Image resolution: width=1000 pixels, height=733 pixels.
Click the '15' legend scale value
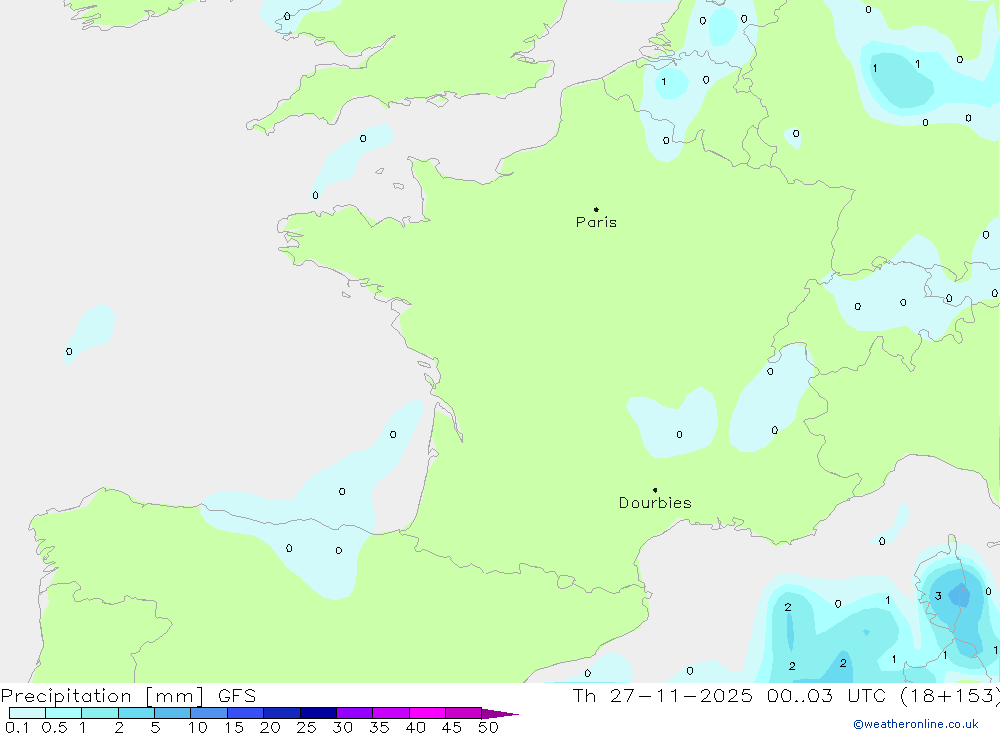coord(234,727)
